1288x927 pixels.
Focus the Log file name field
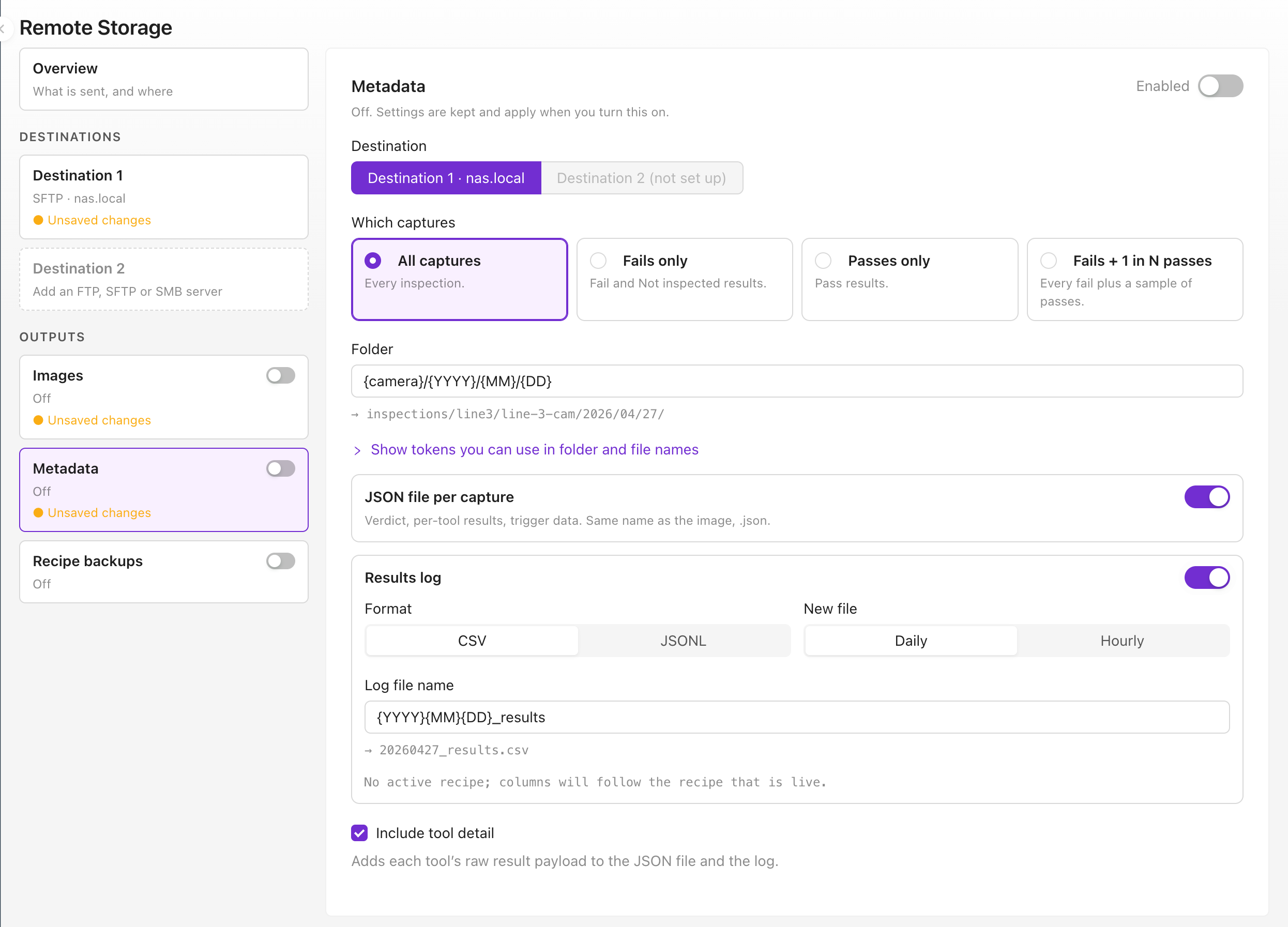797,718
